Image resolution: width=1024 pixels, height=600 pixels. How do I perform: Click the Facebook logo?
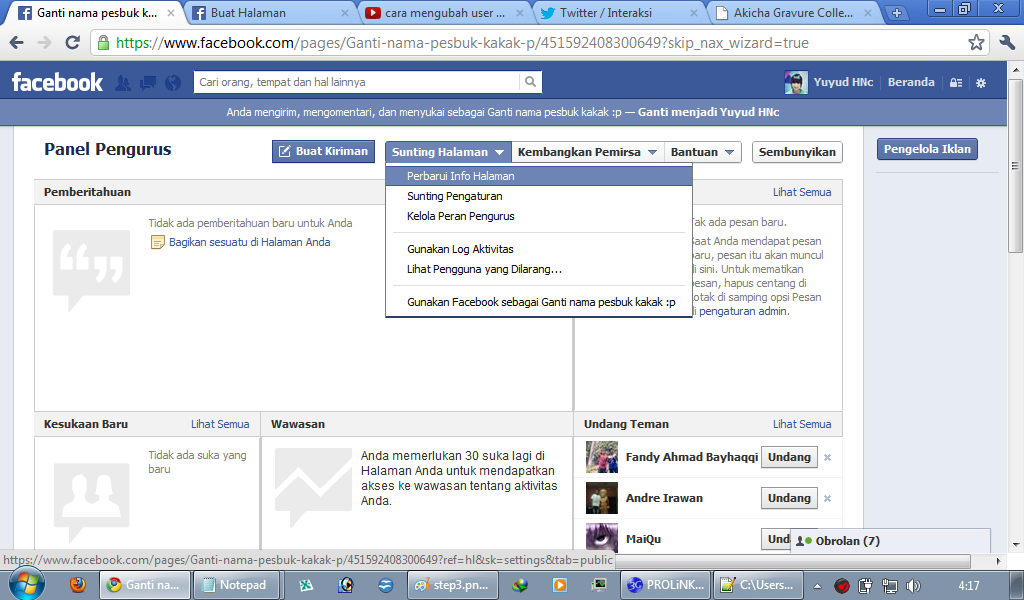pos(57,82)
